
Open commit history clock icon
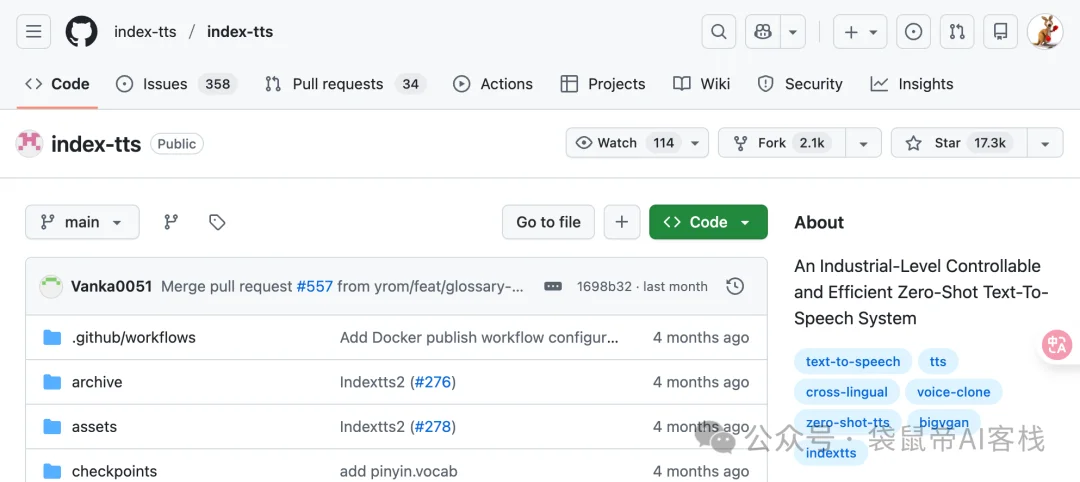tap(735, 286)
